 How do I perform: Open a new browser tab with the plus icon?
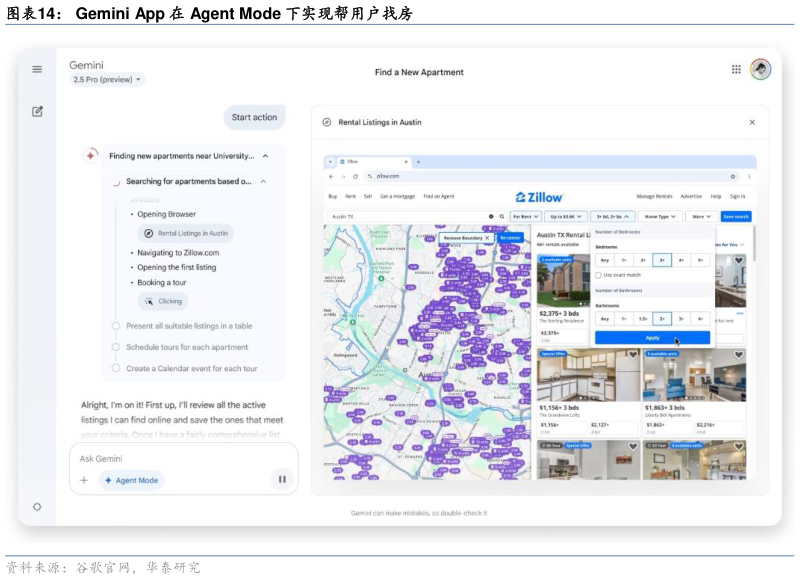(418, 162)
